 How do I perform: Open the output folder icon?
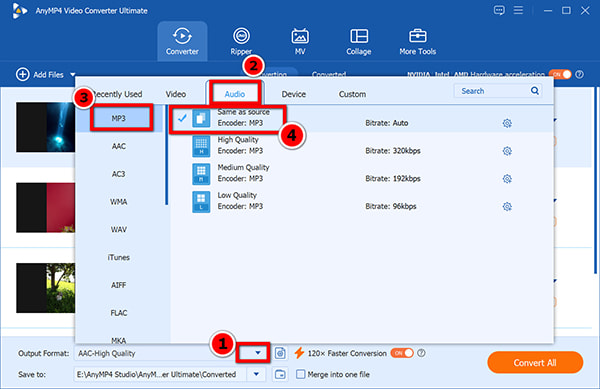pos(280,374)
